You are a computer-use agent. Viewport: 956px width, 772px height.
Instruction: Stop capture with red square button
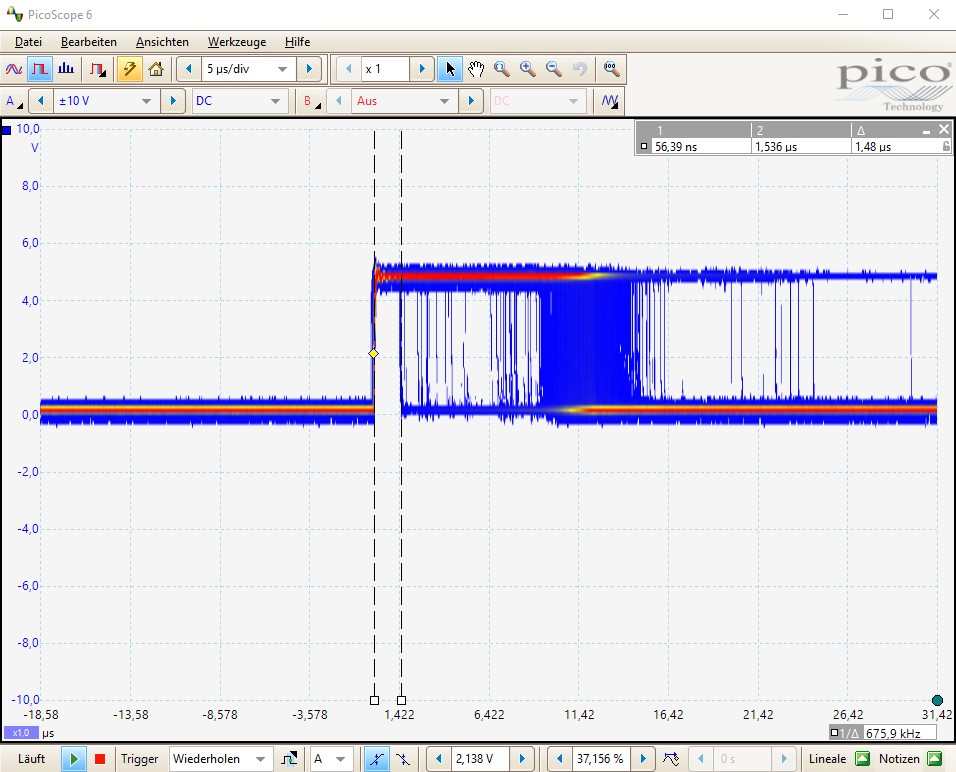coord(100,759)
